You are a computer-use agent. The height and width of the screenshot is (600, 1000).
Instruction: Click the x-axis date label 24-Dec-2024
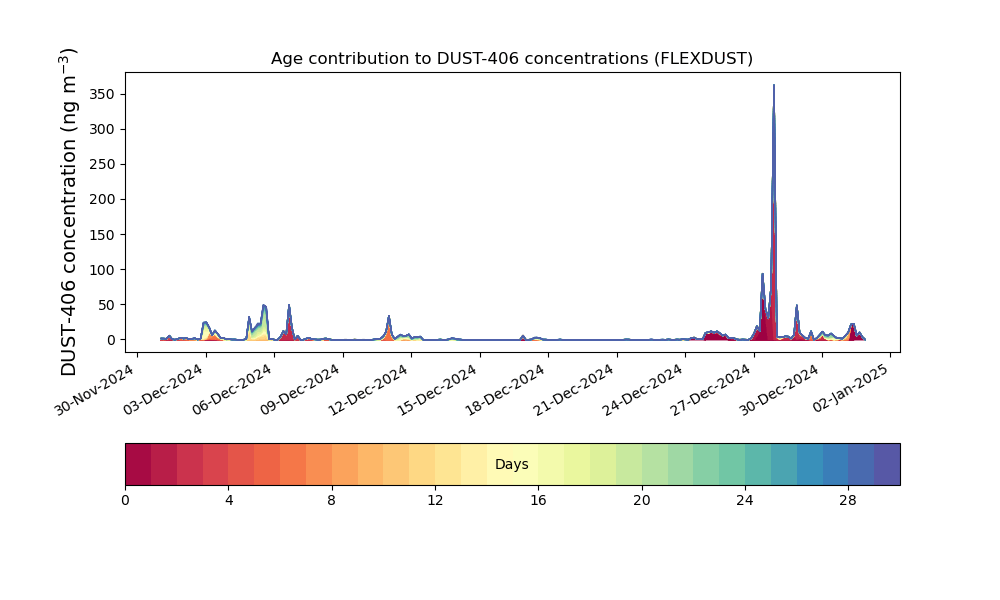(x=642, y=389)
